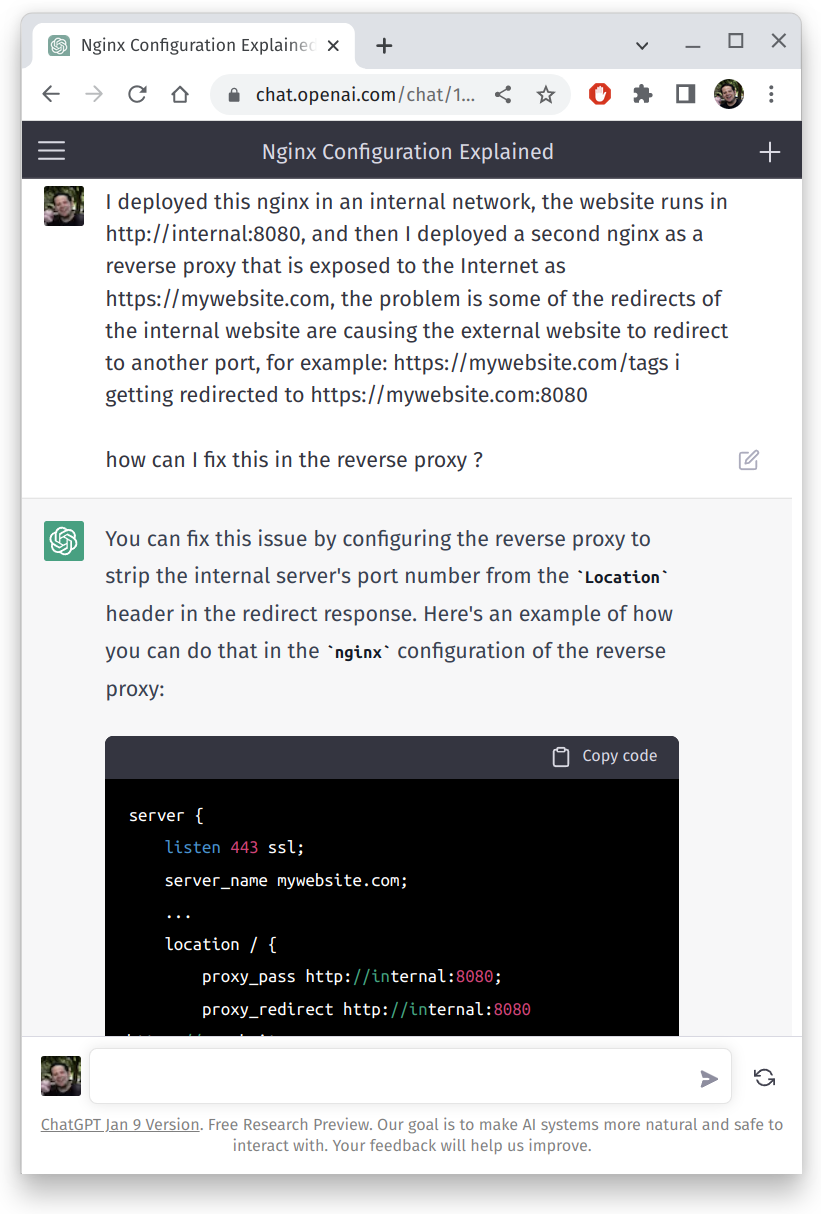Start a new chat with plus icon
This screenshot has height=1214, width=821.
point(769,152)
